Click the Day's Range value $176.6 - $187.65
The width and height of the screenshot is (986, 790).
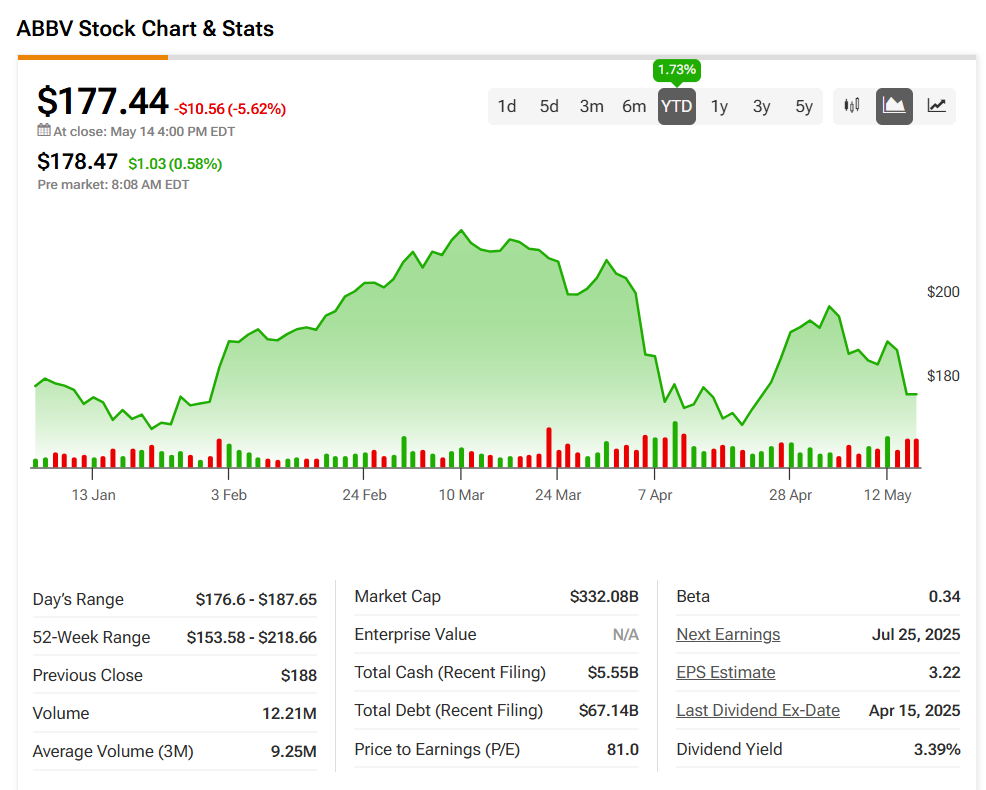click(x=256, y=599)
